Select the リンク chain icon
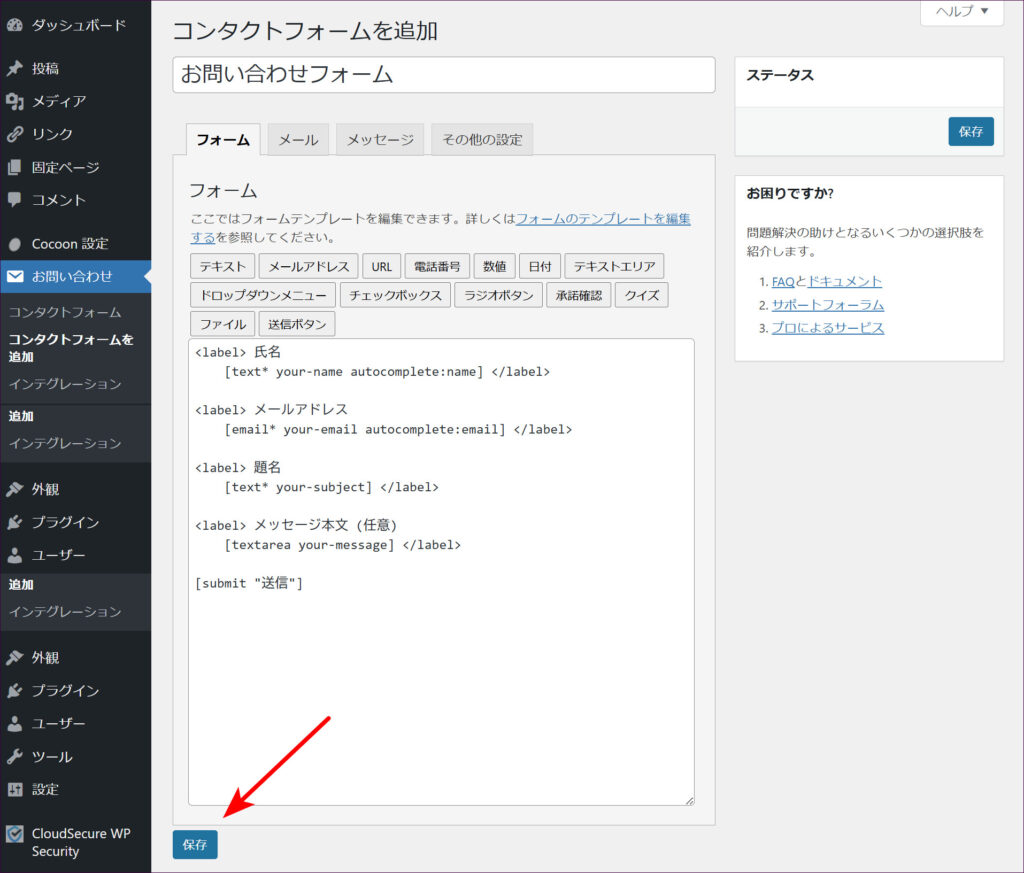This screenshot has width=1024, height=873. tap(15, 134)
